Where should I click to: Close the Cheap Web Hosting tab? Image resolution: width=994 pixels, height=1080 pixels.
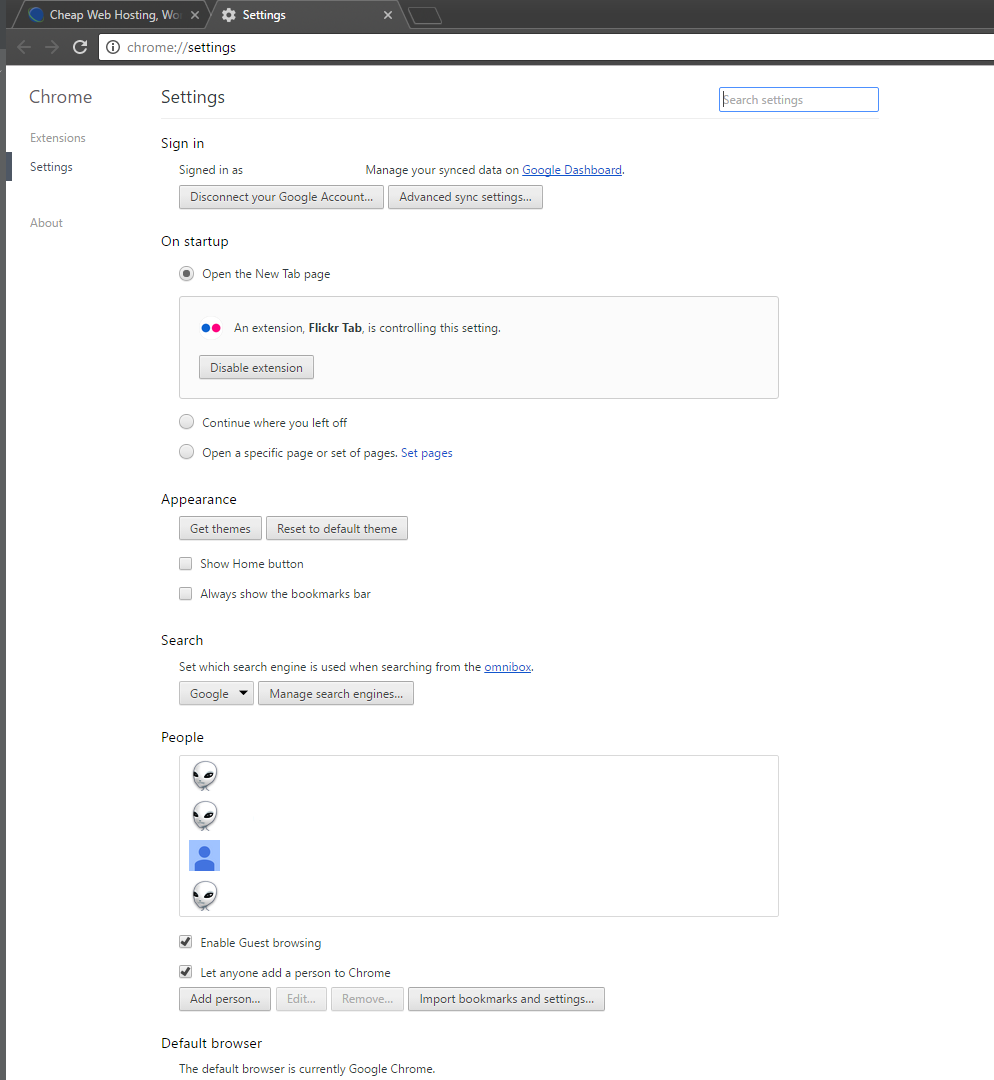[195, 15]
